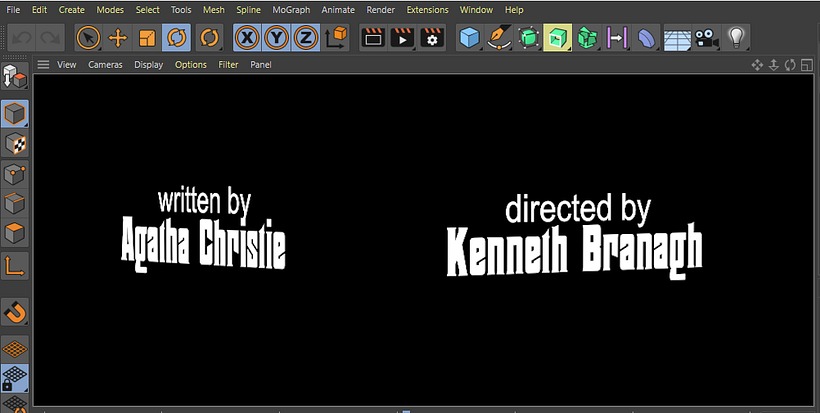
Task: Toggle the active view maximize icon
Action: tap(806, 65)
